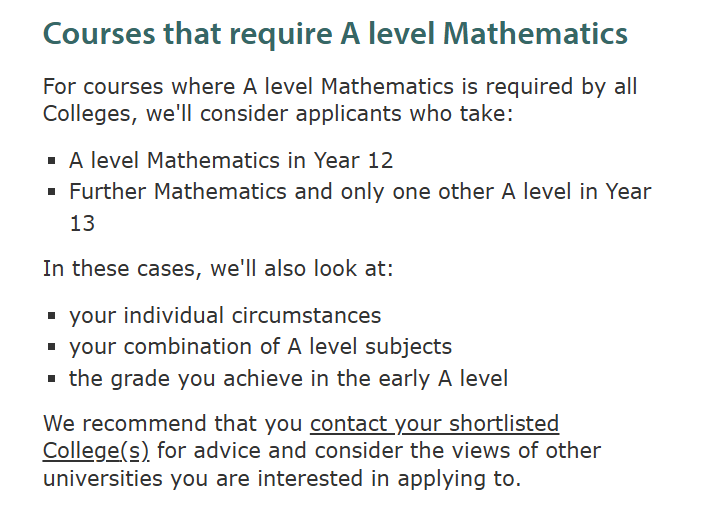Click the bullet marker beside 'your individual circumstances'
This screenshot has height=514, width=712.
(52, 317)
